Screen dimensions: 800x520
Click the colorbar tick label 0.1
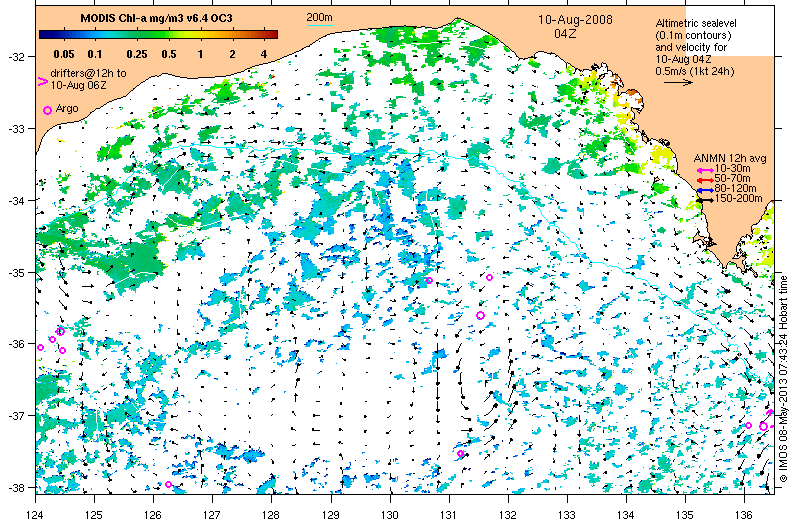click(x=95, y=54)
